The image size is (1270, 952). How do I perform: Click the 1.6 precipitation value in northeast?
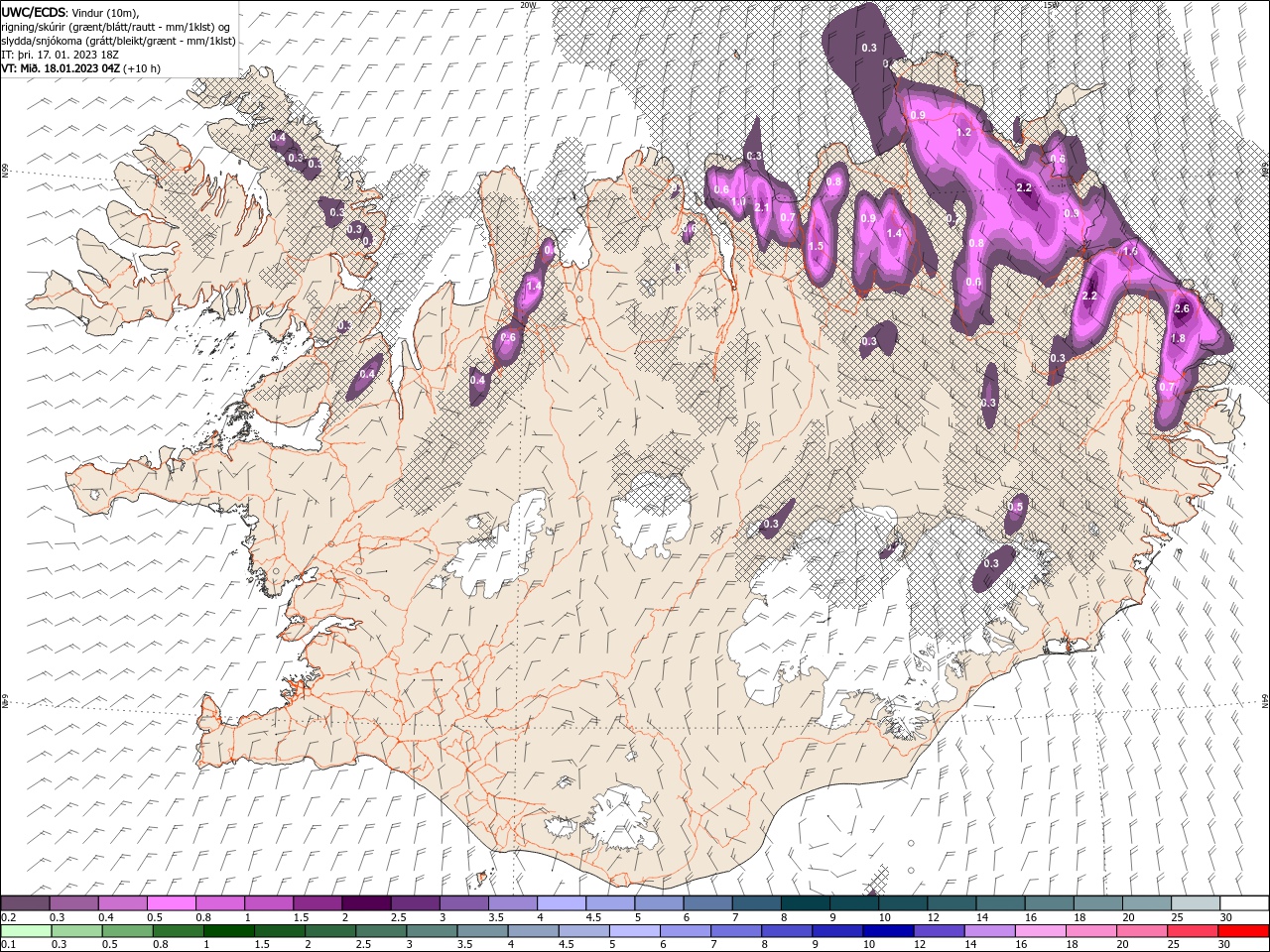click(1130, 252)
